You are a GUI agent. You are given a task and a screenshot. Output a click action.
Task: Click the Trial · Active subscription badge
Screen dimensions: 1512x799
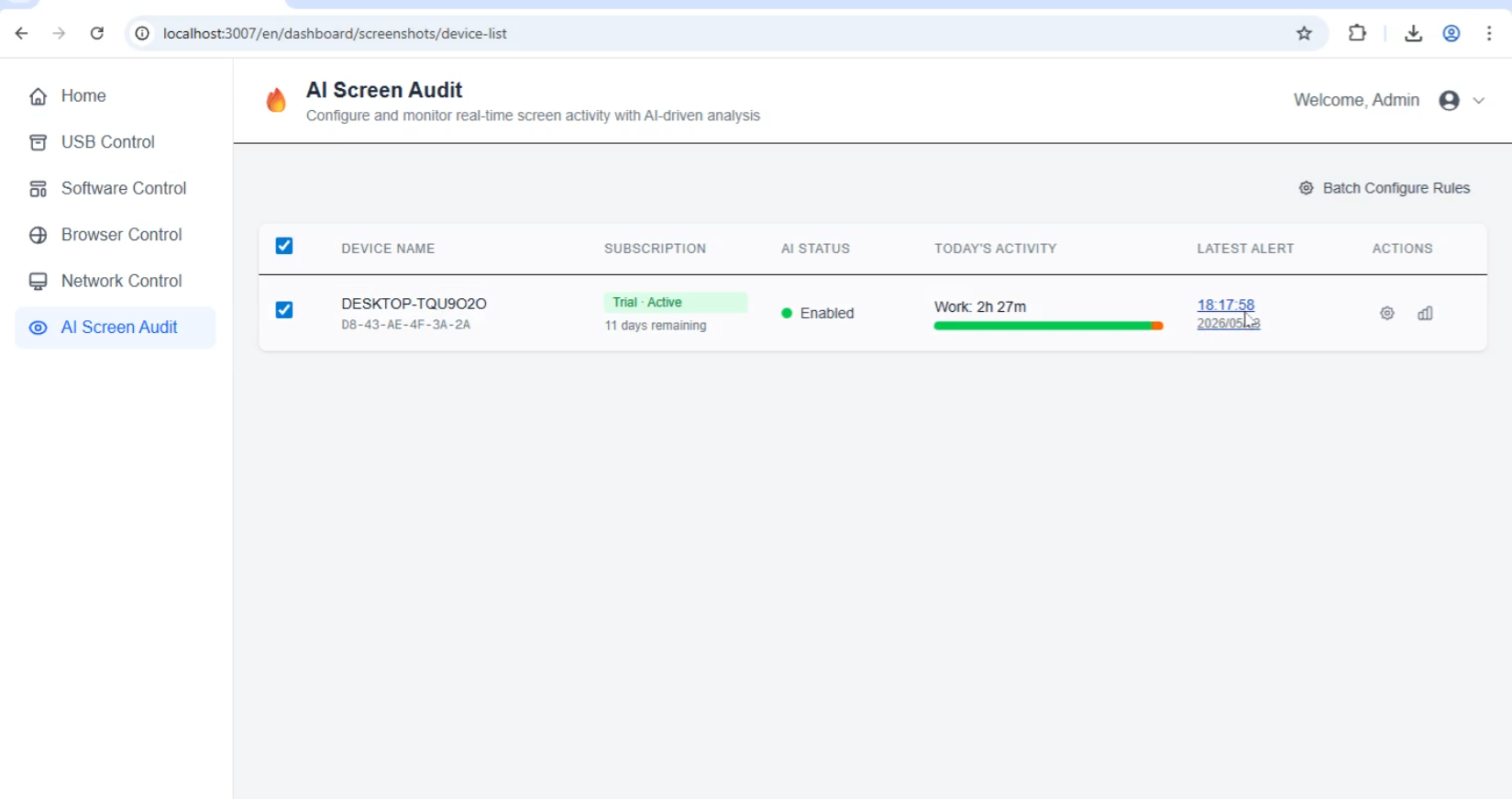[675, 303]
